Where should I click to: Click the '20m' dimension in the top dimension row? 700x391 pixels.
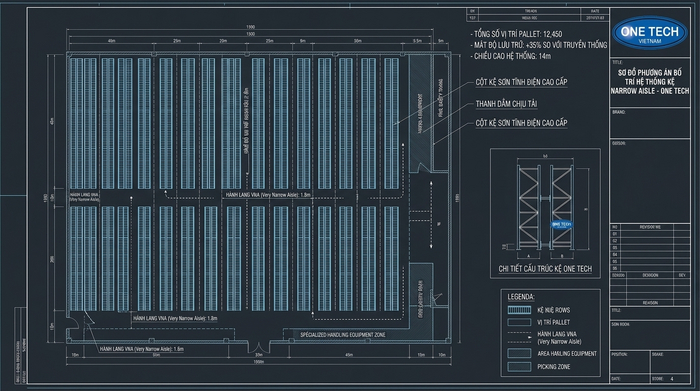tap(223, 41)
